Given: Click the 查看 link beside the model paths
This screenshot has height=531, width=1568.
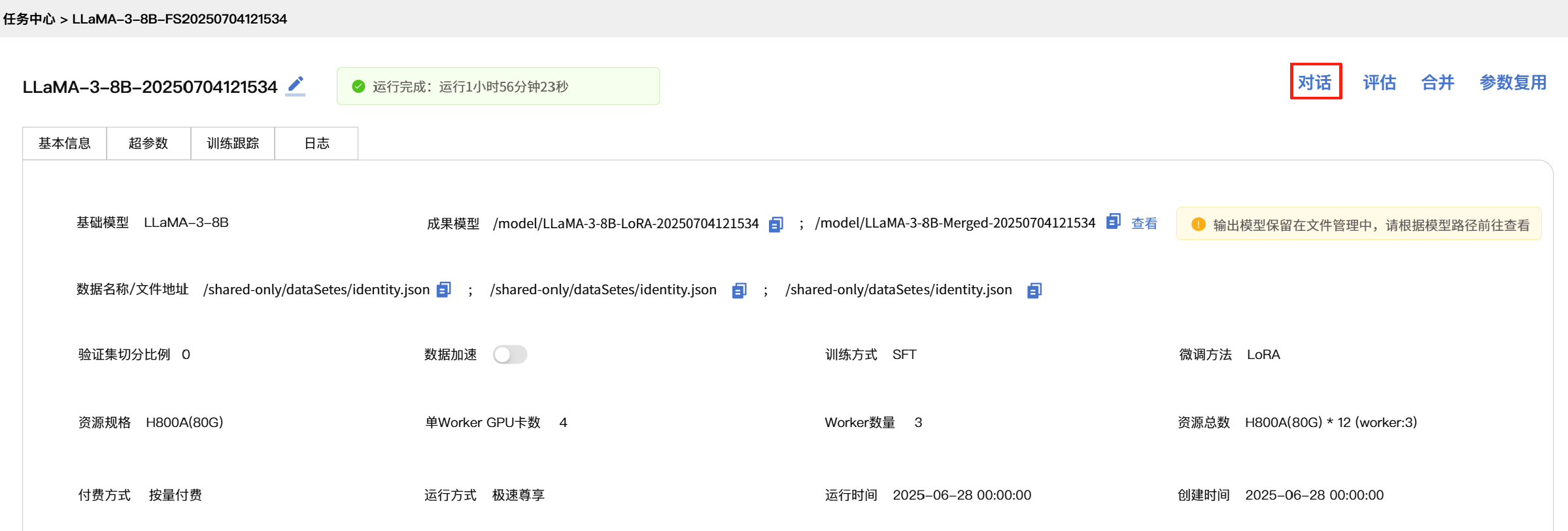Looking at the screenshot, I should click(1144, 224).
